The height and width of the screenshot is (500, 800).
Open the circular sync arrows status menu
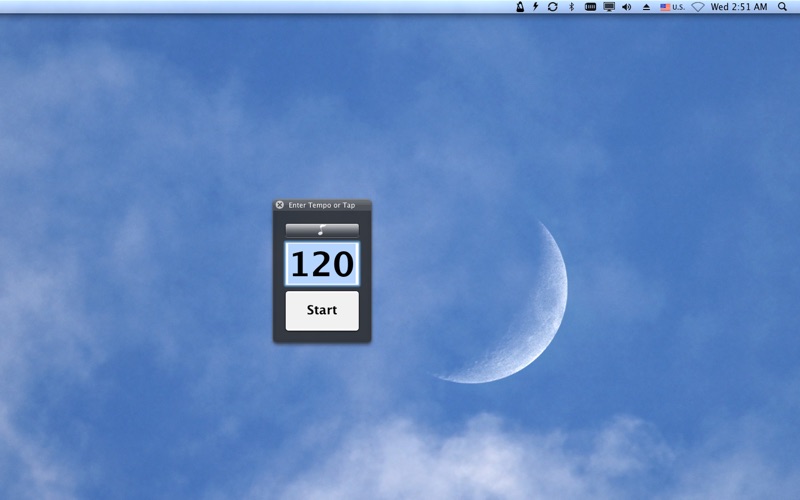pyautogui.click(x=553, y=7)
